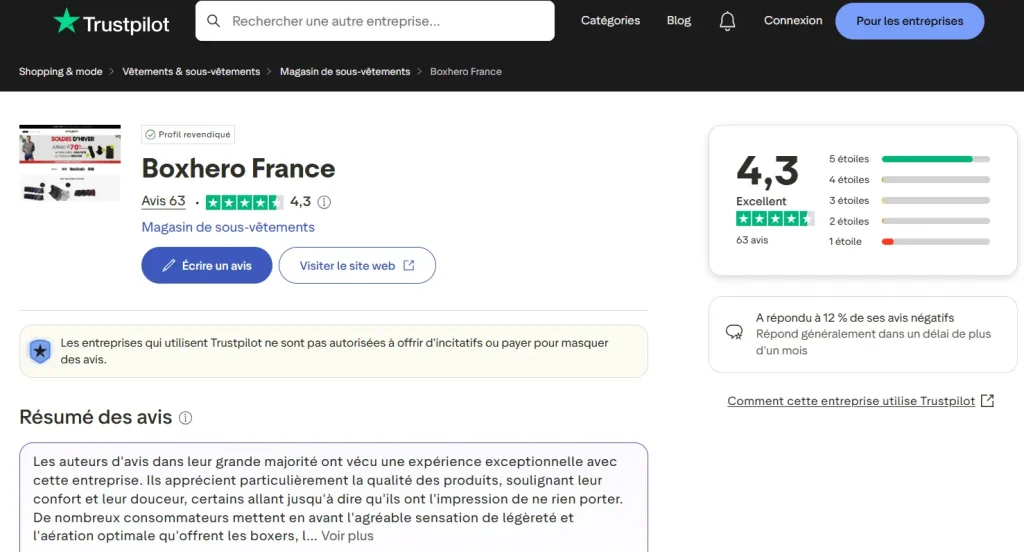
Task: Open the Blog page
Action: (679, 20)
